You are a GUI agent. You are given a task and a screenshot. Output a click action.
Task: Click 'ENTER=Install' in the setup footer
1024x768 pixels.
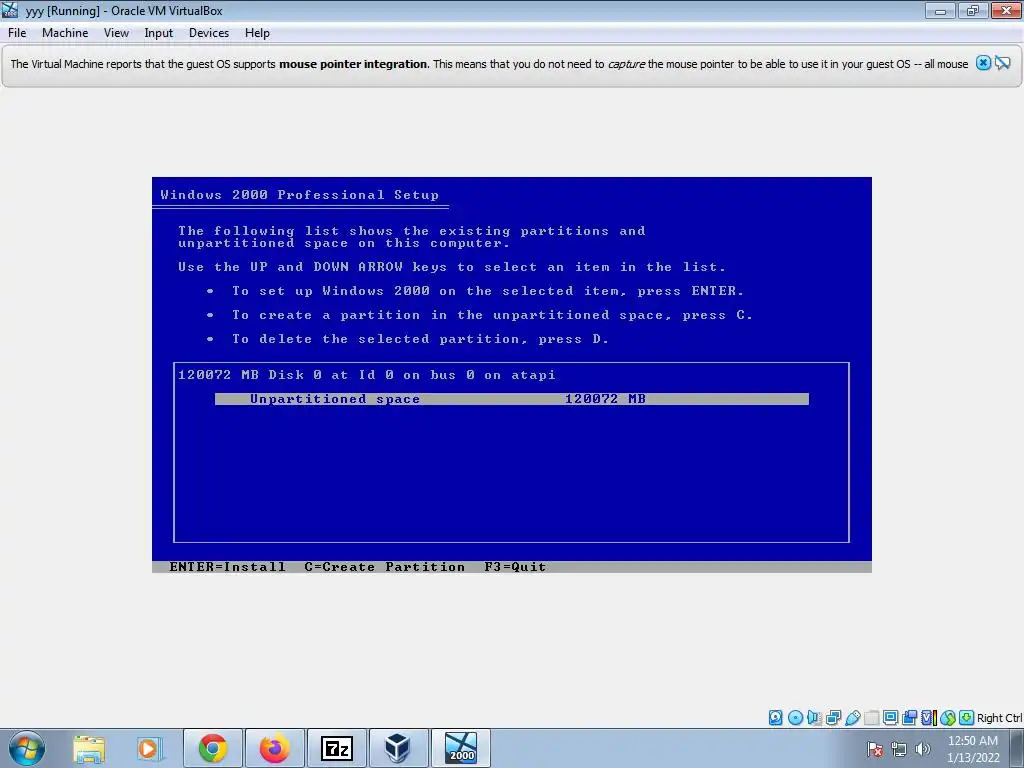[x=227, y=567]
